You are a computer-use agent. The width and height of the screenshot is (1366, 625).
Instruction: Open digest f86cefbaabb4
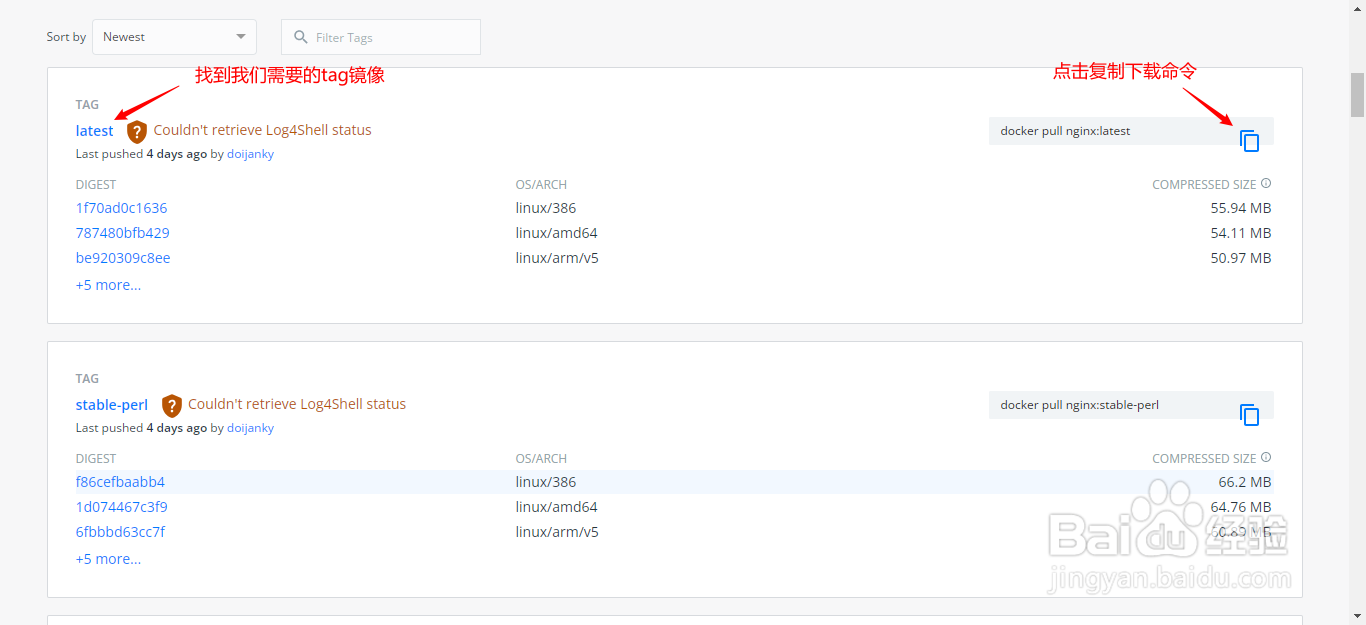point(121,482)
